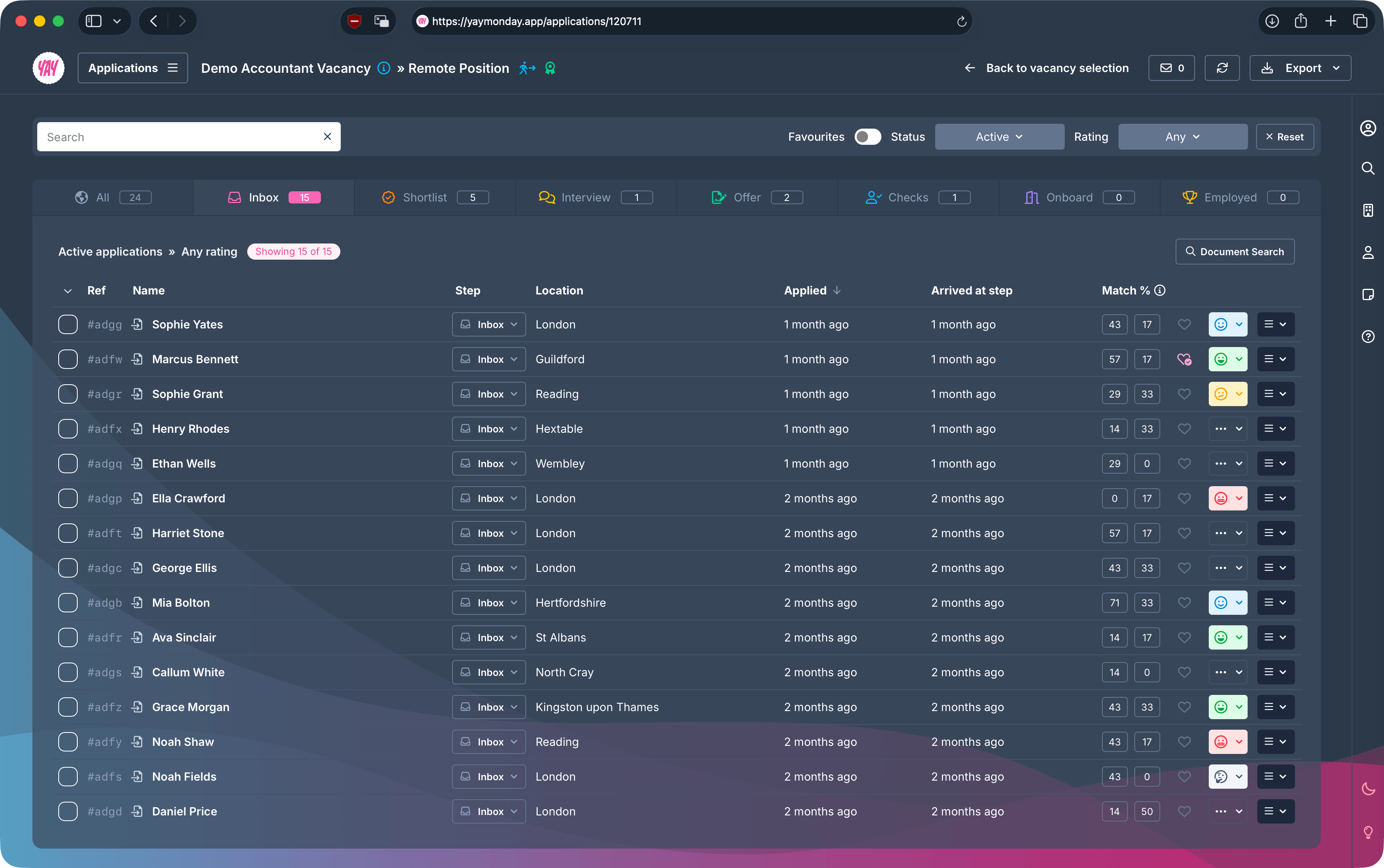Click the green award ribbon icon
Screen dimensions: 1384x868
(550, 68)
